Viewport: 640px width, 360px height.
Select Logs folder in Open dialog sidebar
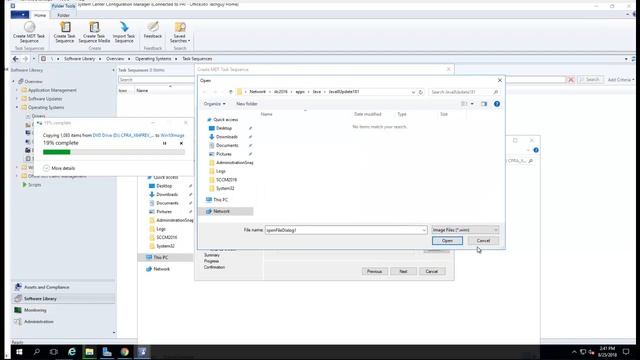point(220,171)
